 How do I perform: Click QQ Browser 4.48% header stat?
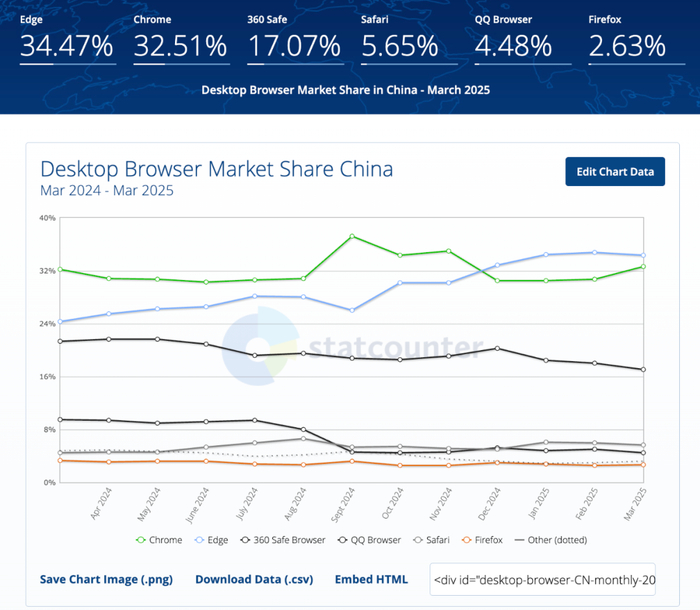(523, 39)
